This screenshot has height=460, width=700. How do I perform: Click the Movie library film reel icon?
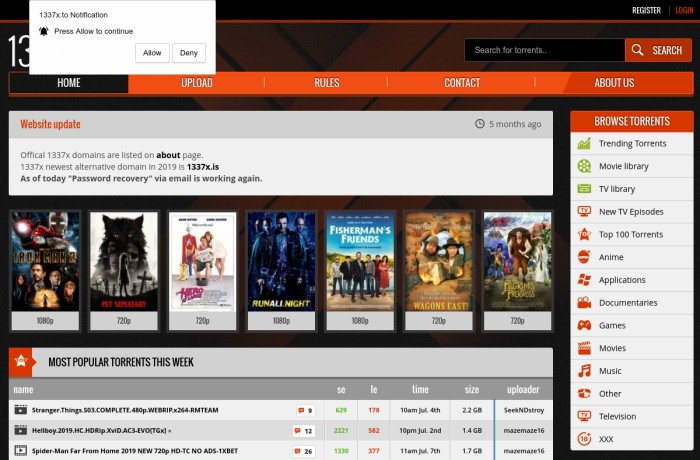[x=584, y=166]
